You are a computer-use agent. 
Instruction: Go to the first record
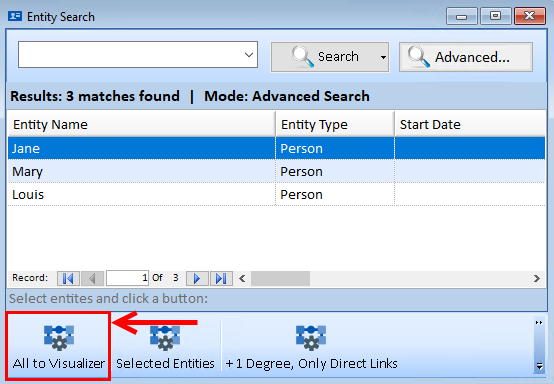coord(68,278)
